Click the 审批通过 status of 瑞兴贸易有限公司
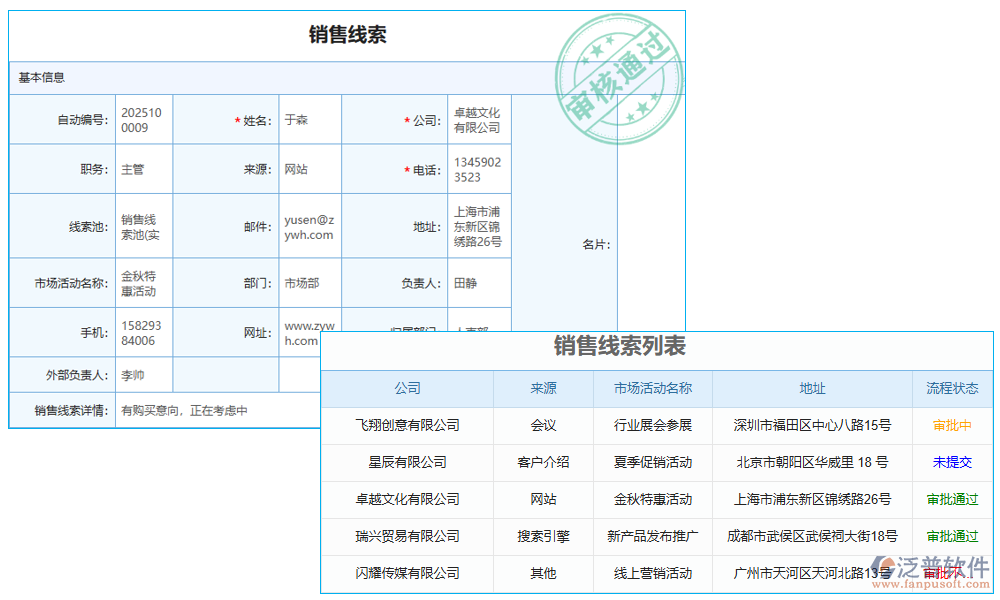This screenshot has width=1000, height=600. click(x=952, y=536)
